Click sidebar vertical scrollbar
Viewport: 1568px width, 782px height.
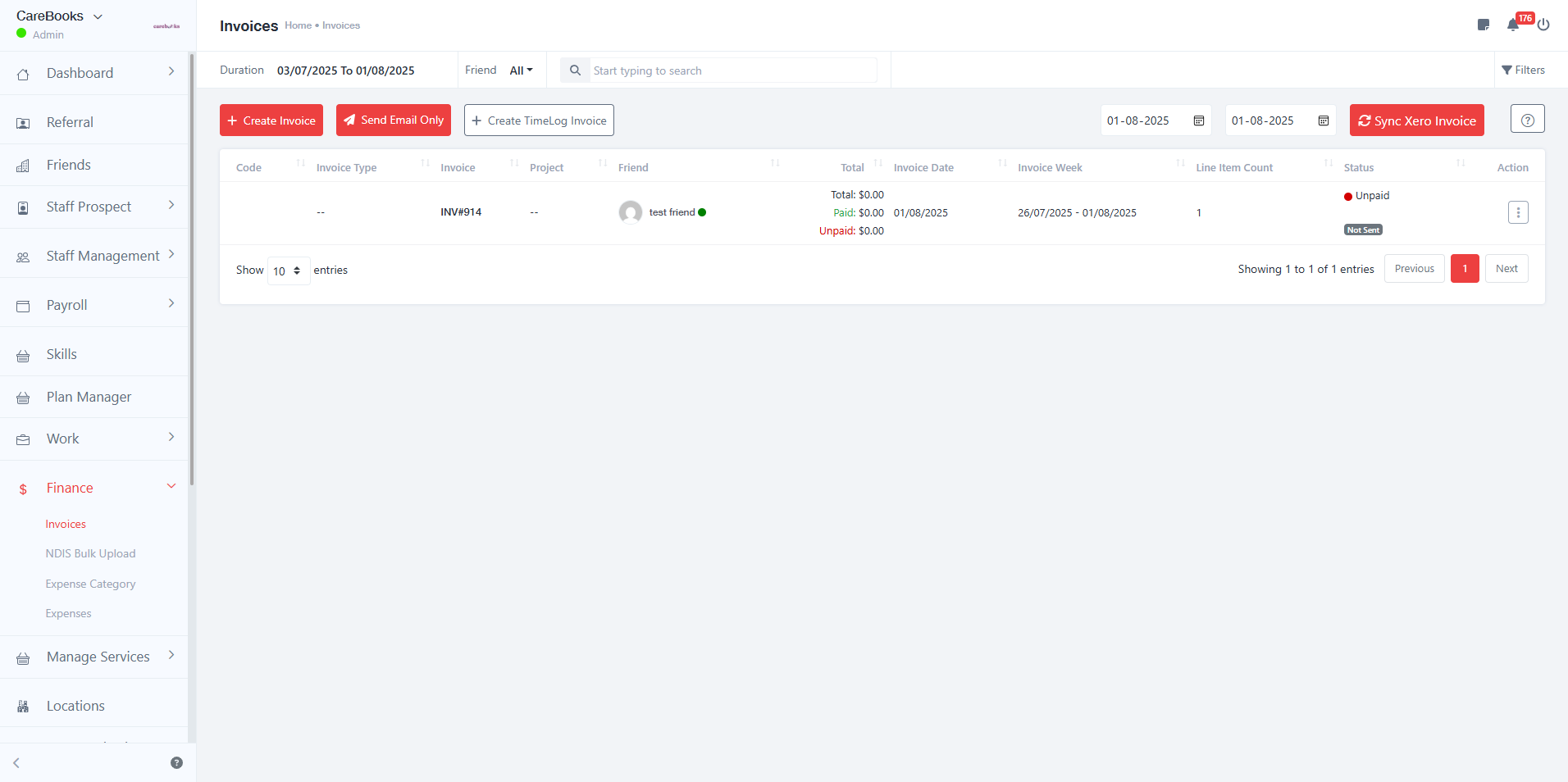coord(192,271)
